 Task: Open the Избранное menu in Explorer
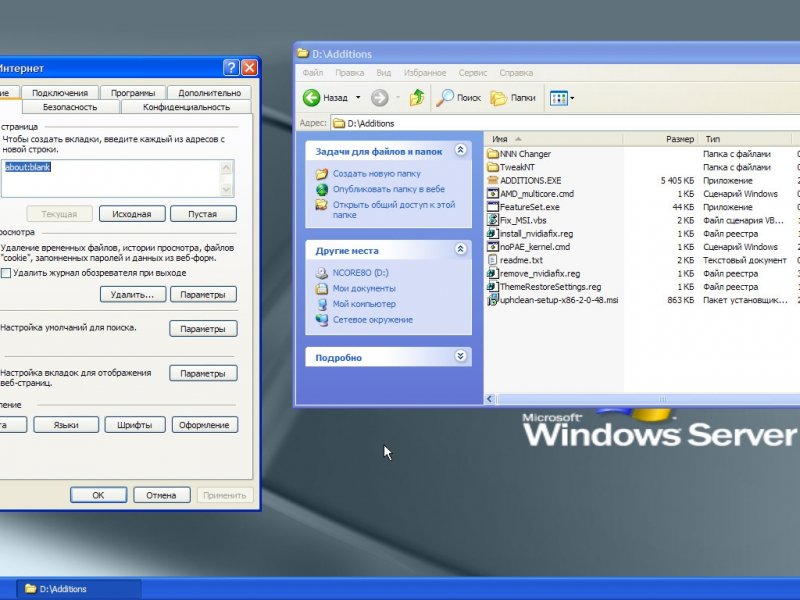pos(425,73)
